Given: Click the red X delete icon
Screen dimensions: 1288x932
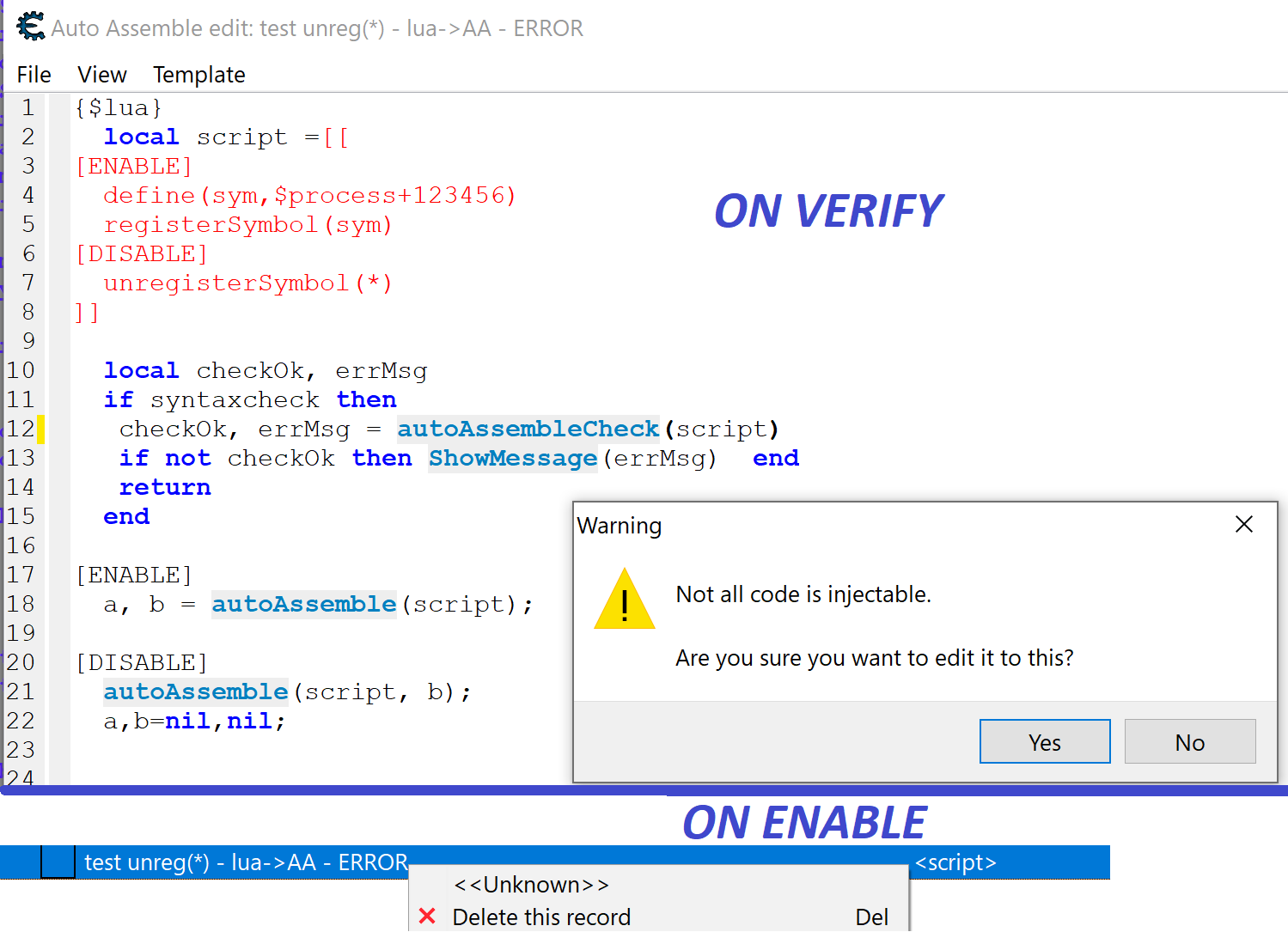Looking at the screenshot, I should (x=427, y=917).
